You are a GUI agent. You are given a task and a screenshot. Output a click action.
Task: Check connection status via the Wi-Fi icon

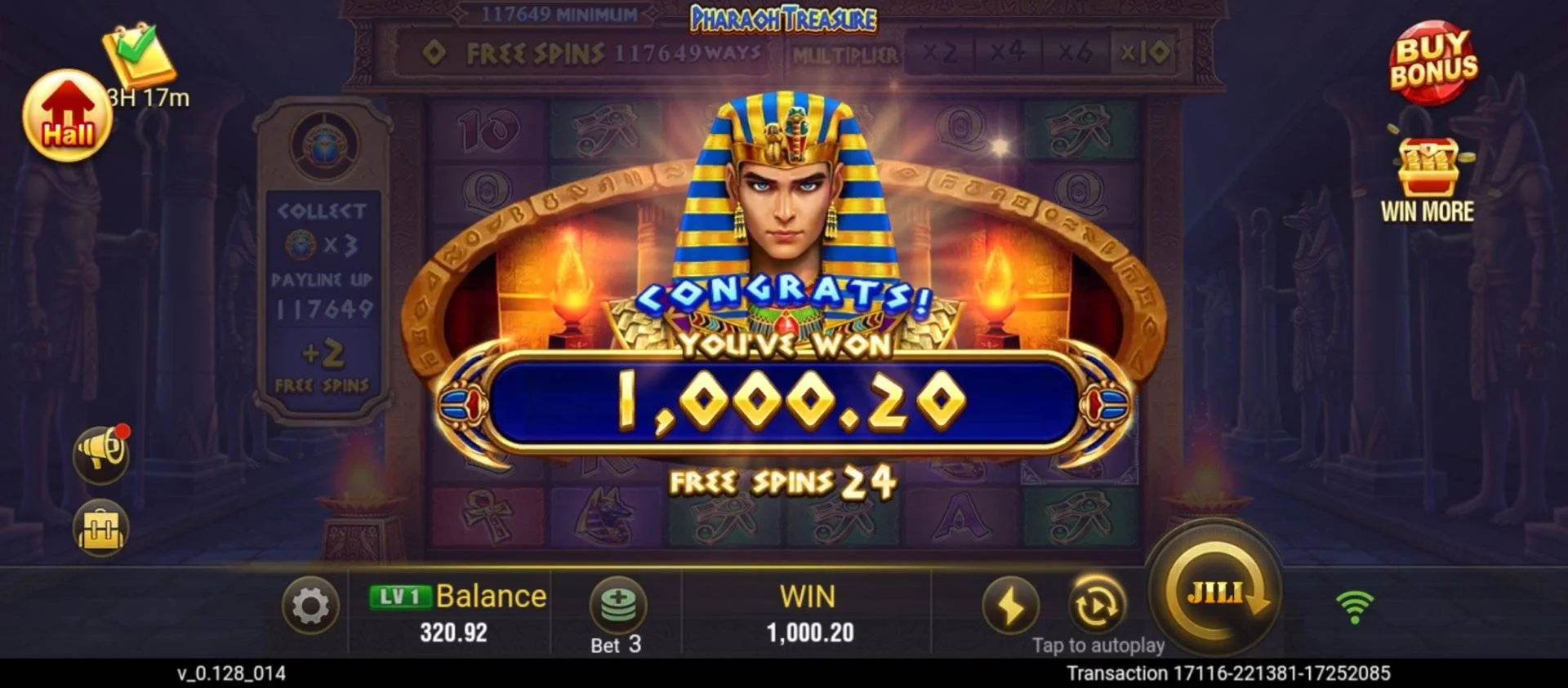[1355, 606]
